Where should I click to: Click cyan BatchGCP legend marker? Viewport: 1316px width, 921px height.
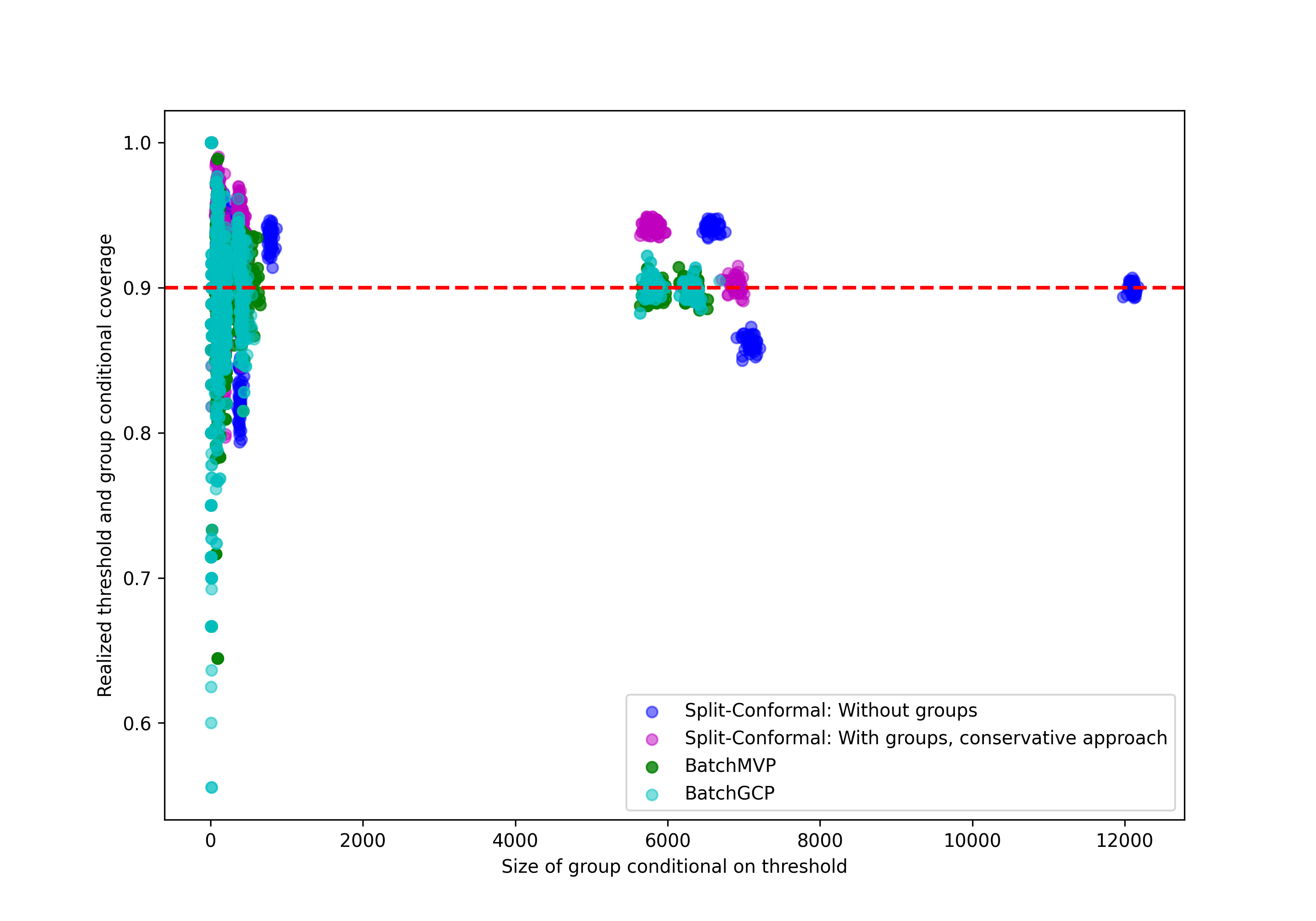click(x=652, y=794)
